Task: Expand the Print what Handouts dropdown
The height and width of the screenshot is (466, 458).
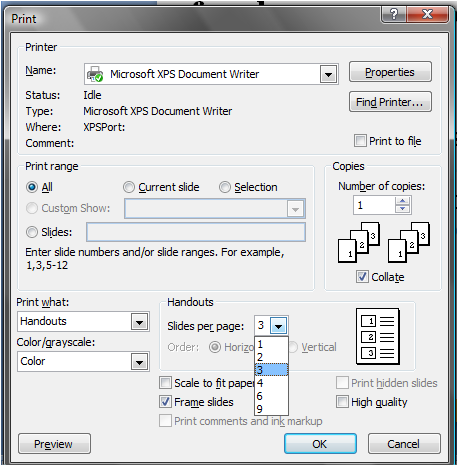Action: (x=139, y=322)
